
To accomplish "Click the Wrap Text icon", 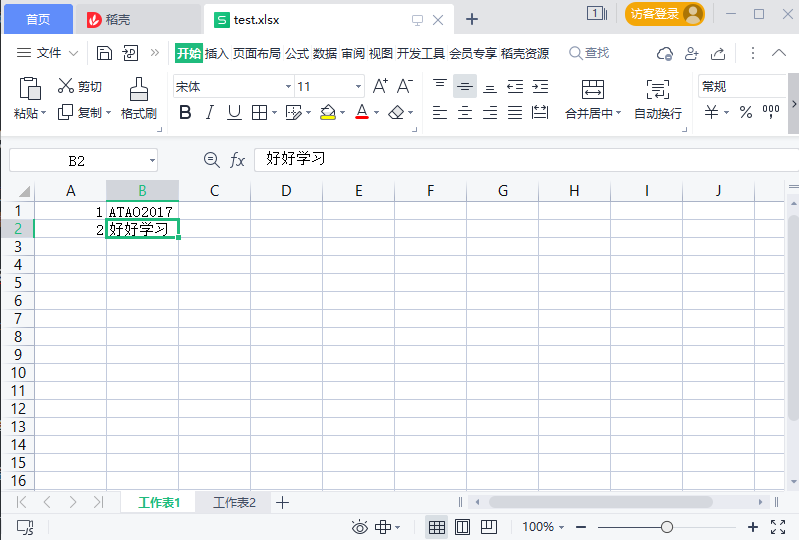I will pos(657,89).
